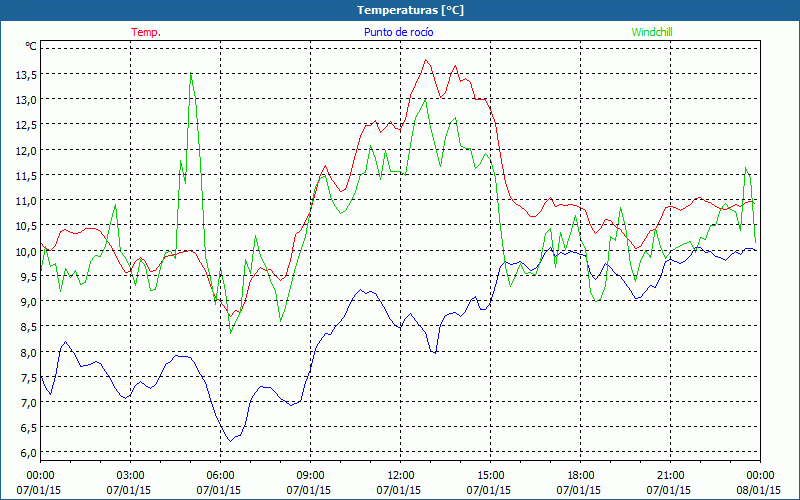Click the blue dew point lowest dip

230,440
